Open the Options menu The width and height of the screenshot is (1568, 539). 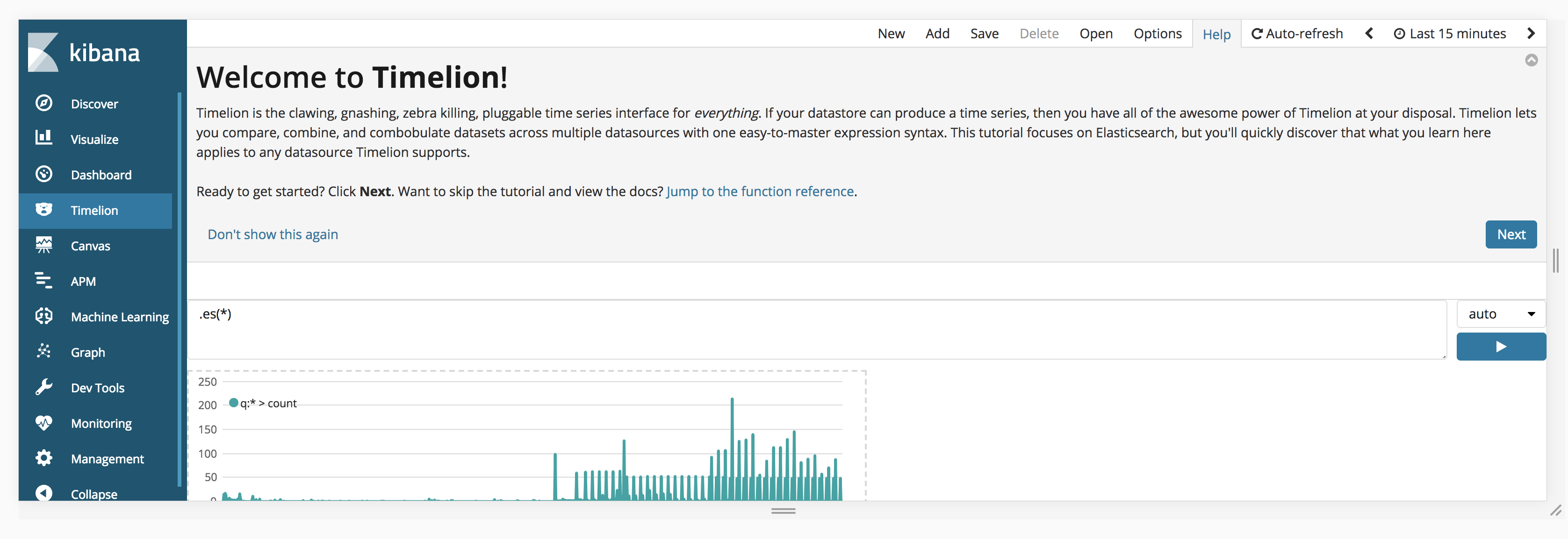point(1158,34)
